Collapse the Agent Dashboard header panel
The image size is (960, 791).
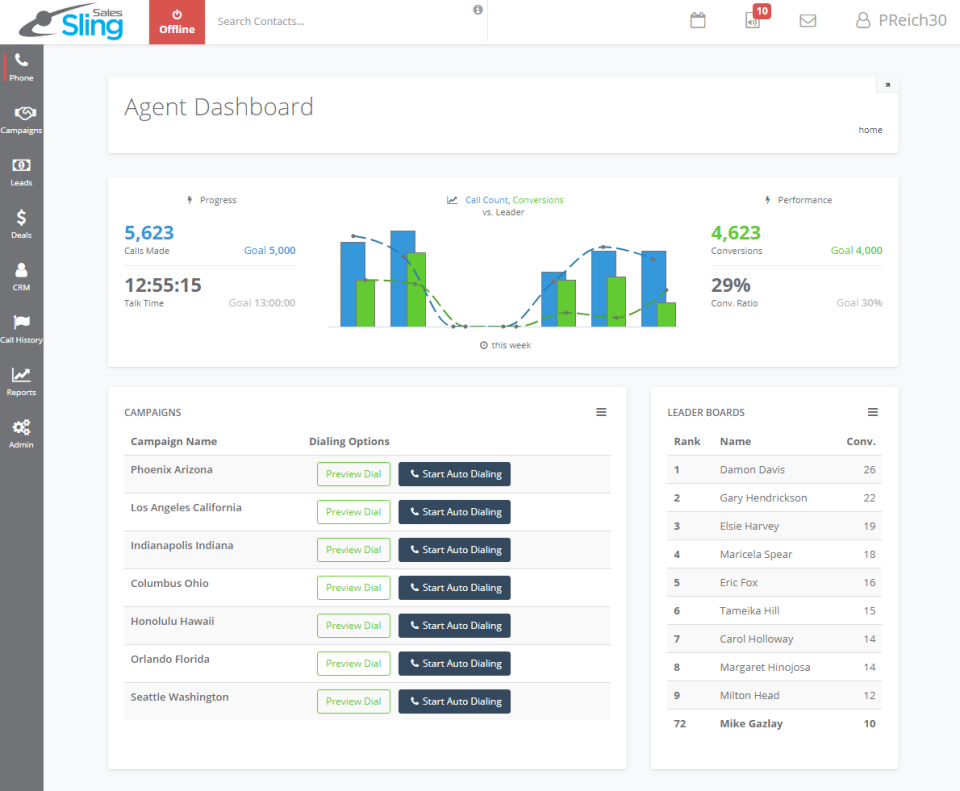point(887,84)
